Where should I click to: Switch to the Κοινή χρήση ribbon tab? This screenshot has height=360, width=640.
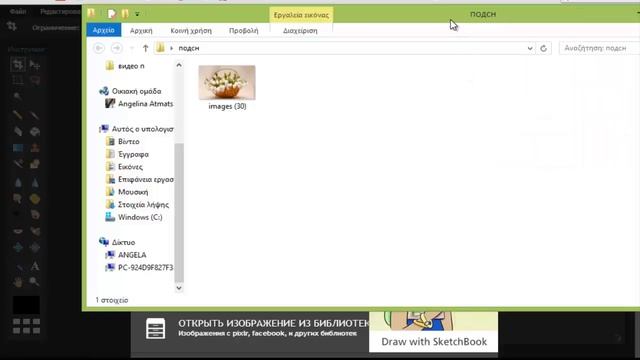(x=191, y=31)
